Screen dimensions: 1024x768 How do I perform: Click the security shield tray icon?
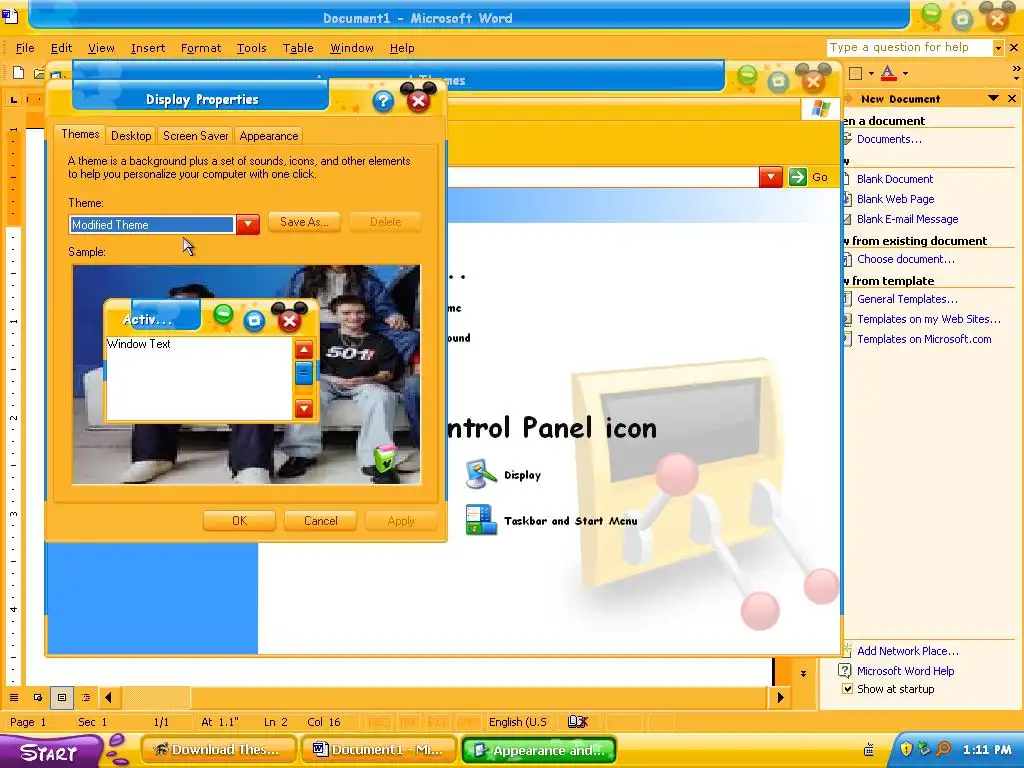pos(906,749)
